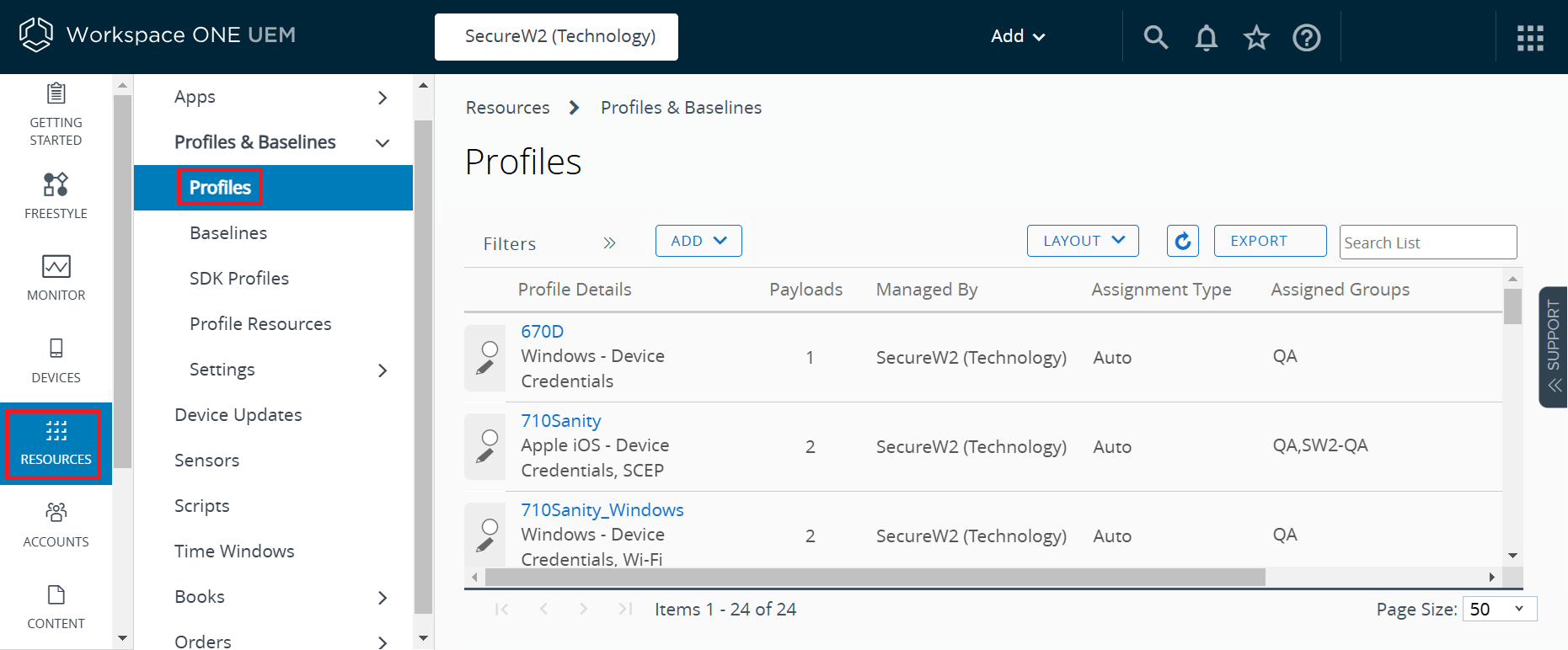
Task: Click the EXPORT button
Action: (1270, 241)
